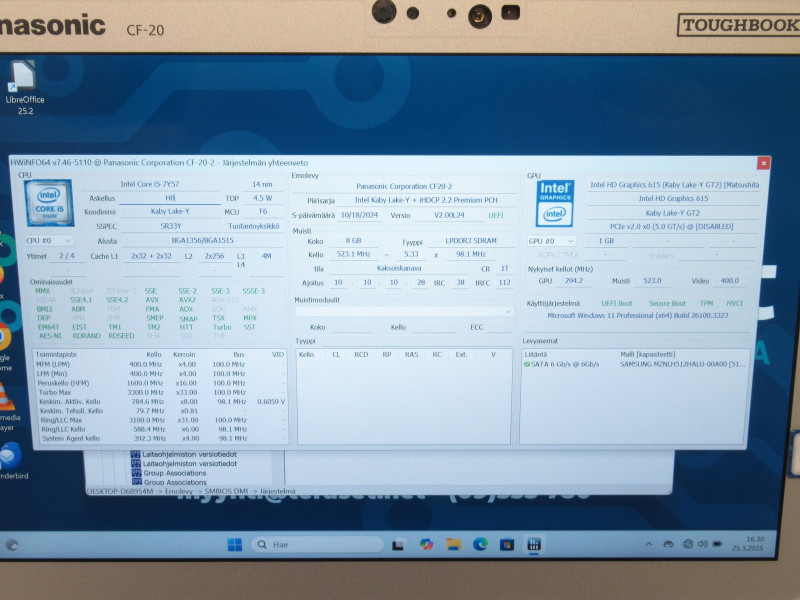Select the "MFM (LPM)" row
The width and height of the screenshot is (800, 600).
pyautogui.click(x=160, y=364)
